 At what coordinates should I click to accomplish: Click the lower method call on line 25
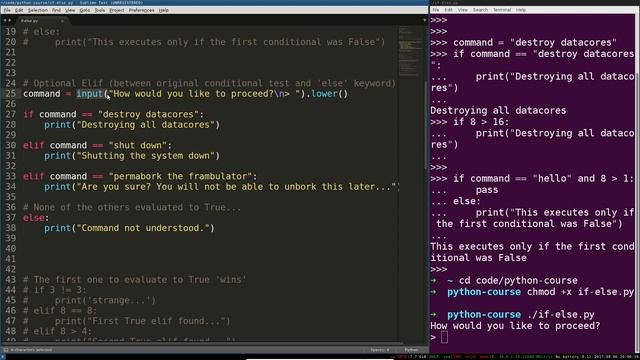[x=324, y=93]
